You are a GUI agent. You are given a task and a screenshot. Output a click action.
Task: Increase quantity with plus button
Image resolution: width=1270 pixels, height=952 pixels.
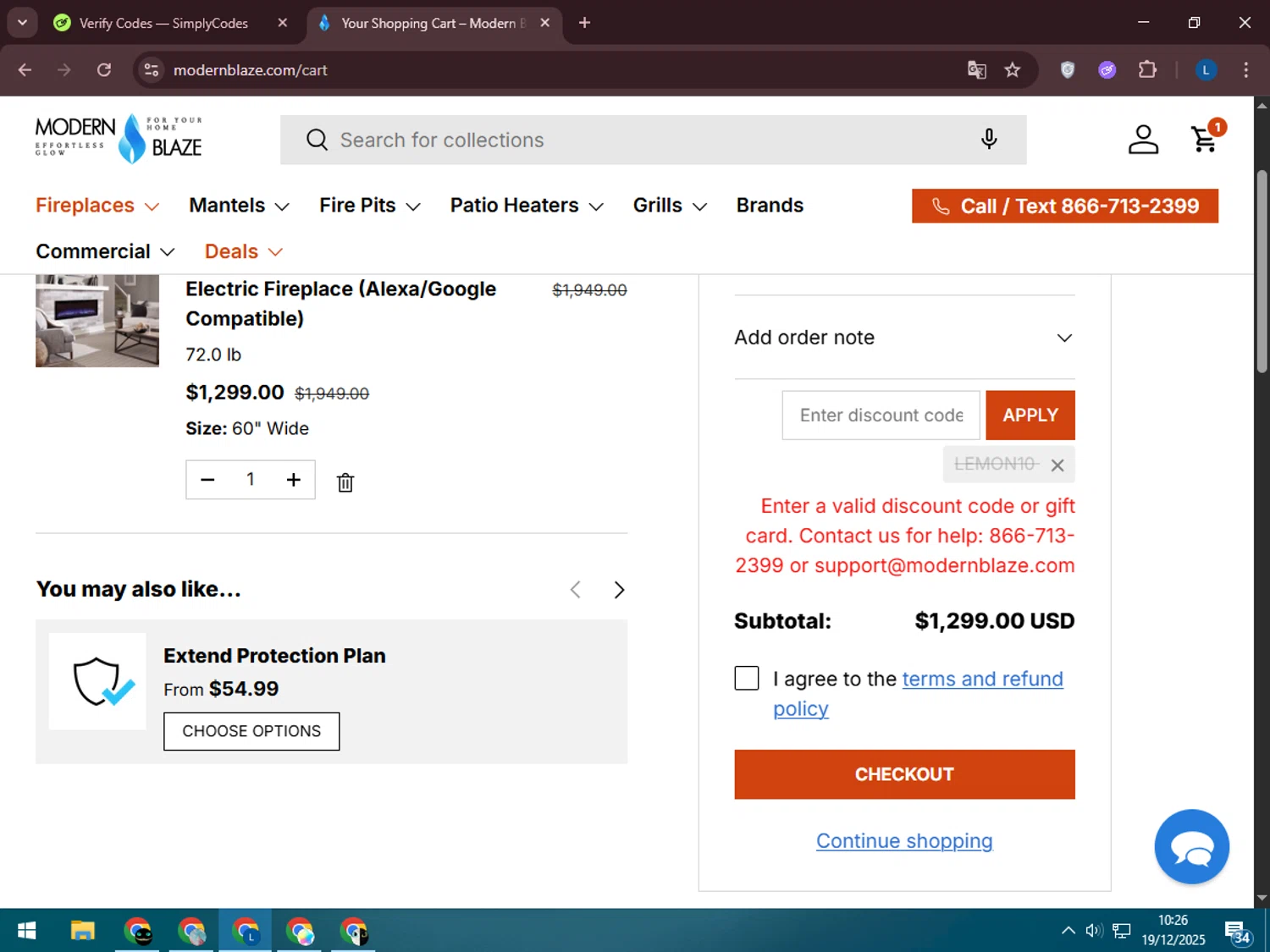pyautogui.click(x=294, y=480)
